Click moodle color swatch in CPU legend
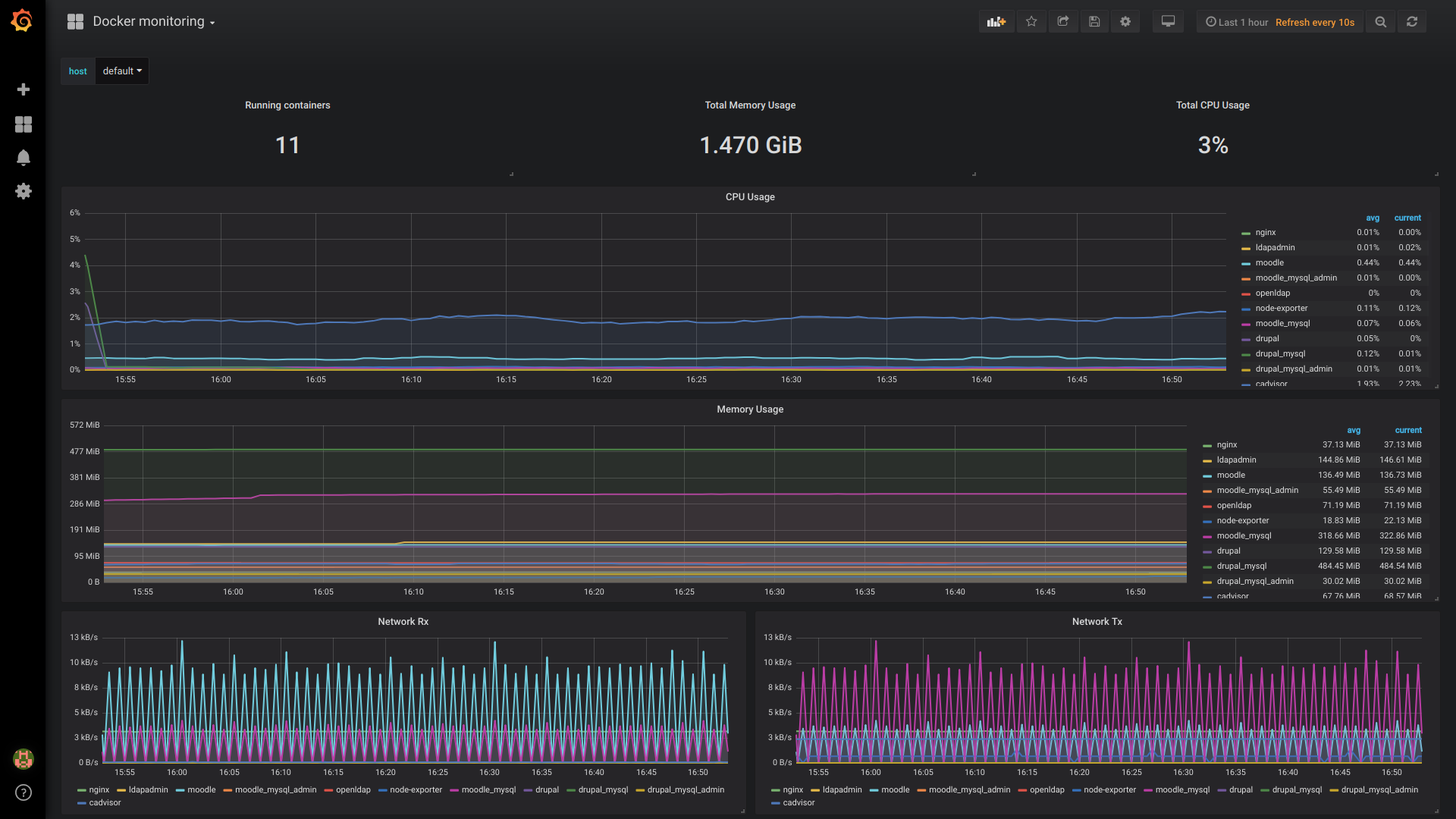This screenshot has width=1456, height=819. coord(1246,264)
